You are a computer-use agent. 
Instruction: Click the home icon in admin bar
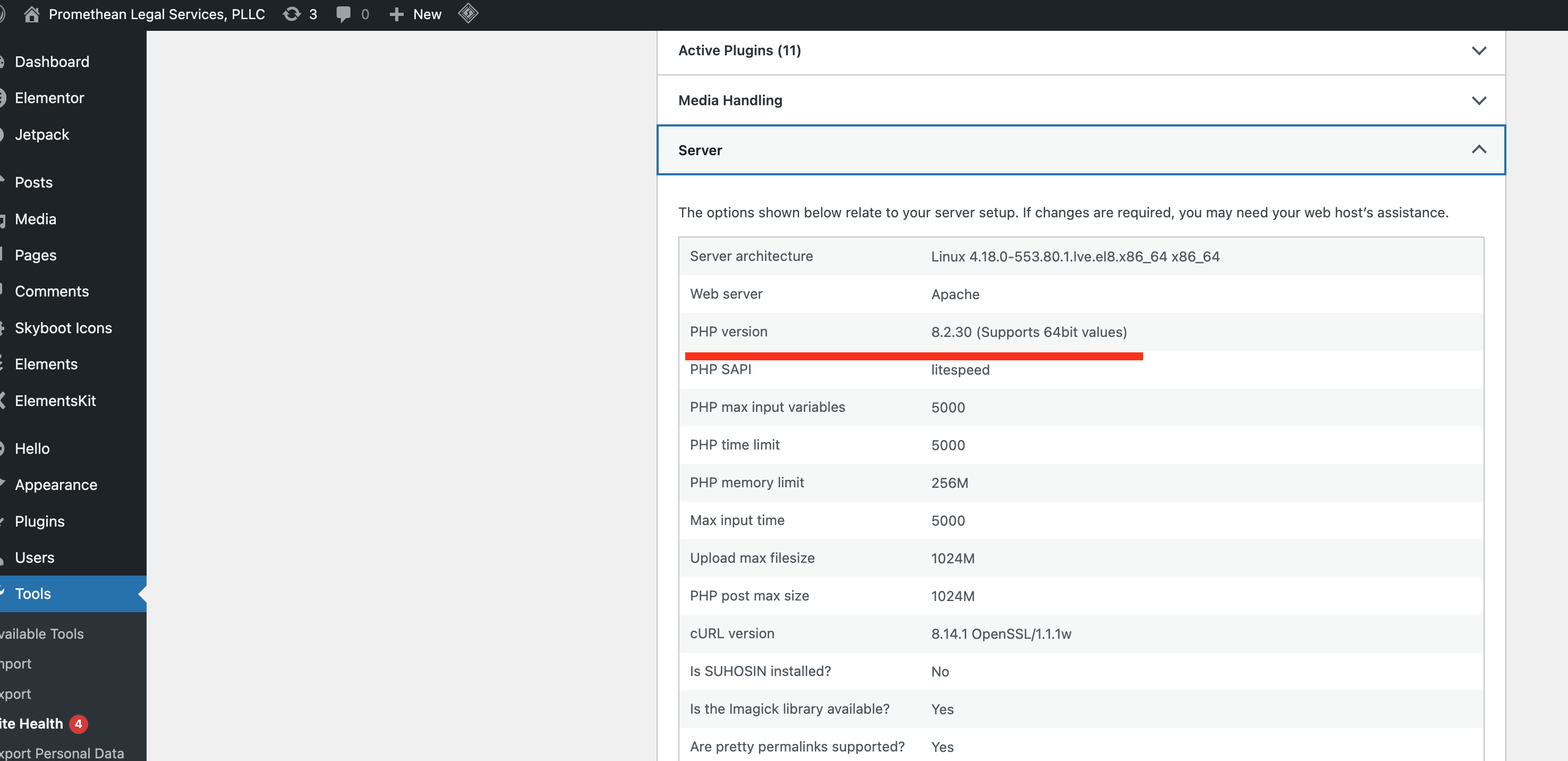[32, 14]
